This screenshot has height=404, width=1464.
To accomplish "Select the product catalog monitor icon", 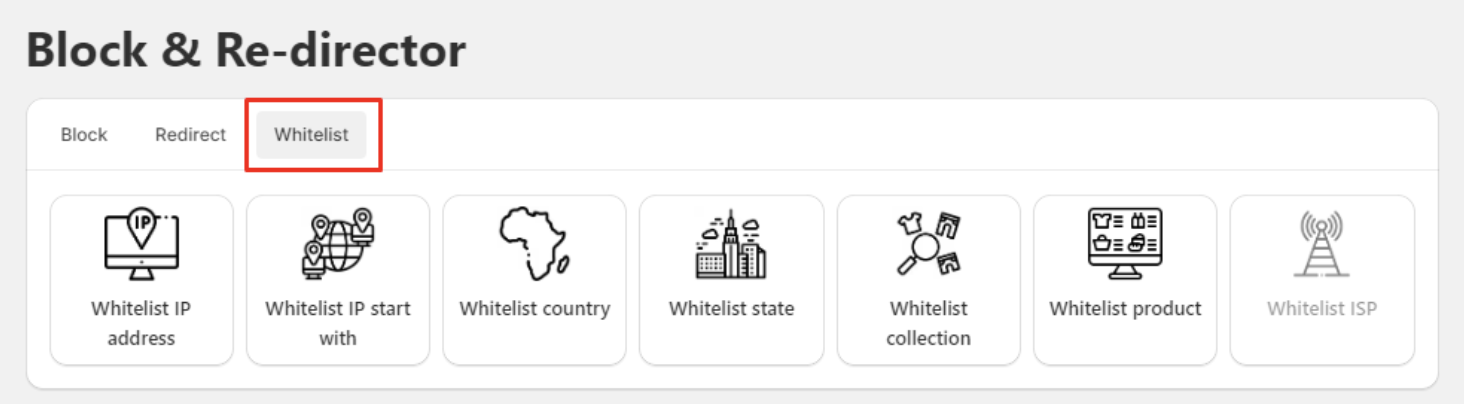I will tap(1125, 243).
